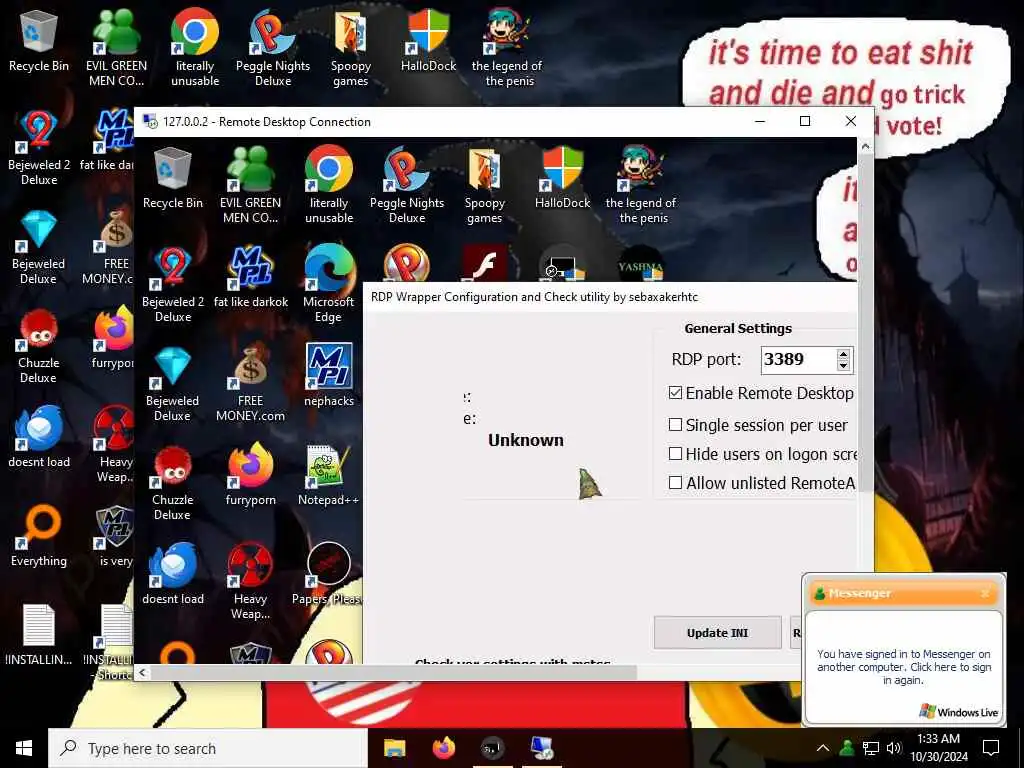
Task: Dismiss the Messenger notification popup
Action: coord(984,594)
